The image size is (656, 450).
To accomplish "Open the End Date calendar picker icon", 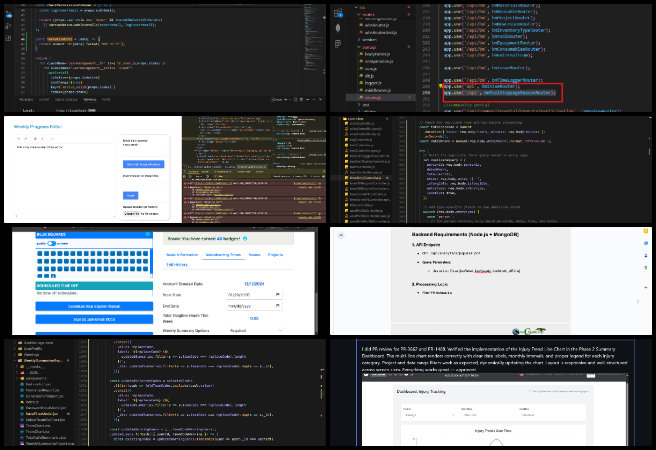I will click(x=277, y=306).
